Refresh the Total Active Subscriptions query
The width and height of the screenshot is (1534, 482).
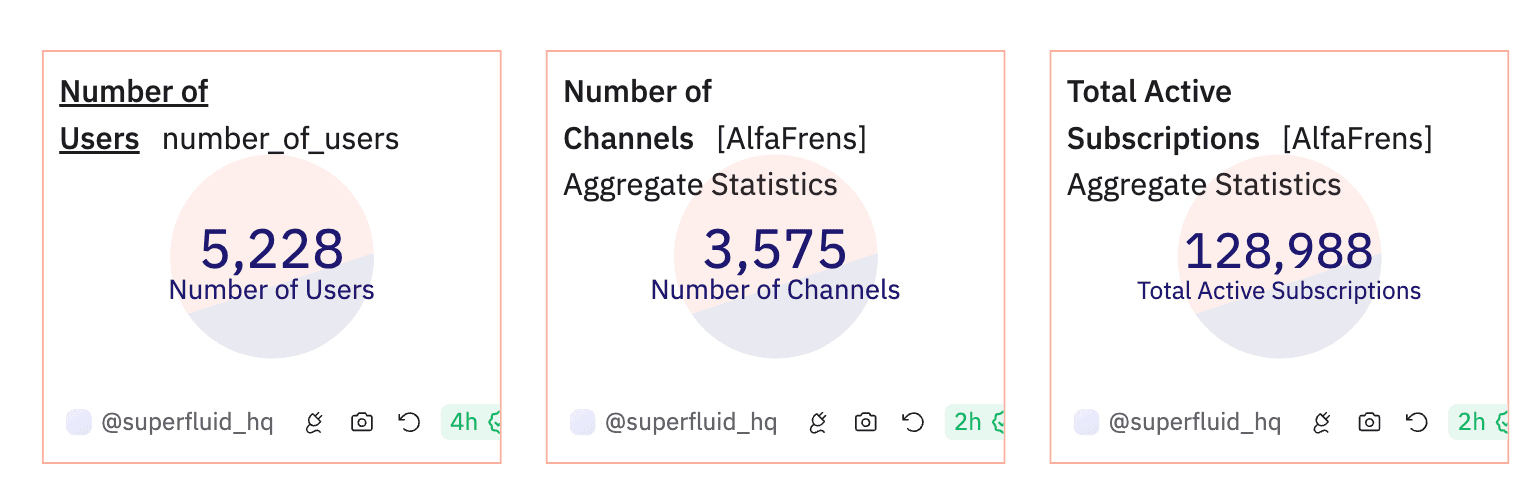[1417, 423]
